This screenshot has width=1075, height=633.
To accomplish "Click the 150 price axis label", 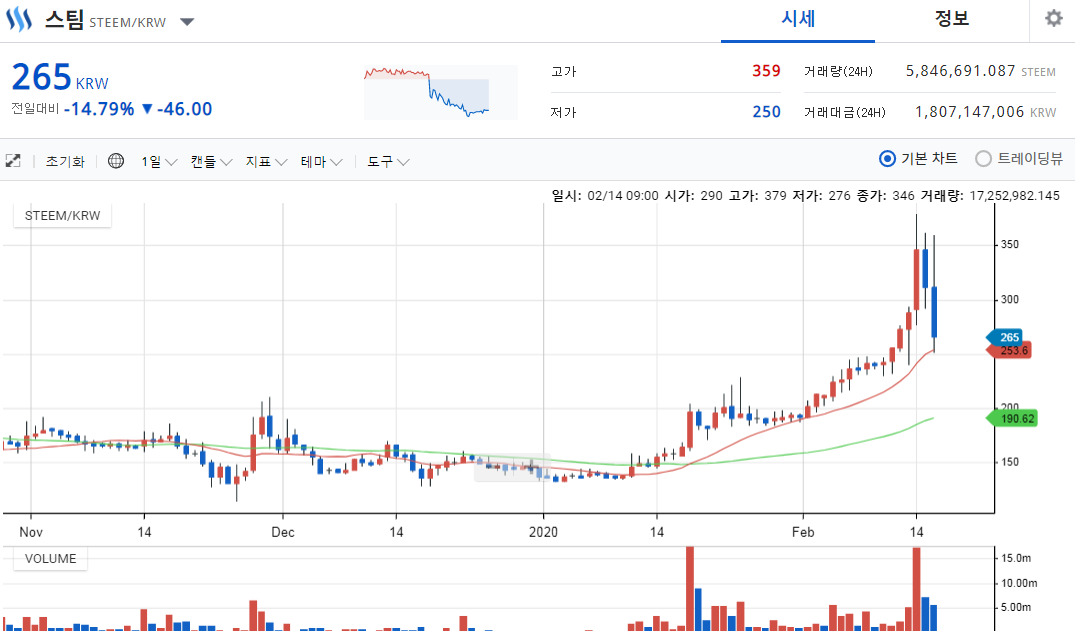I will [1009, 462].
